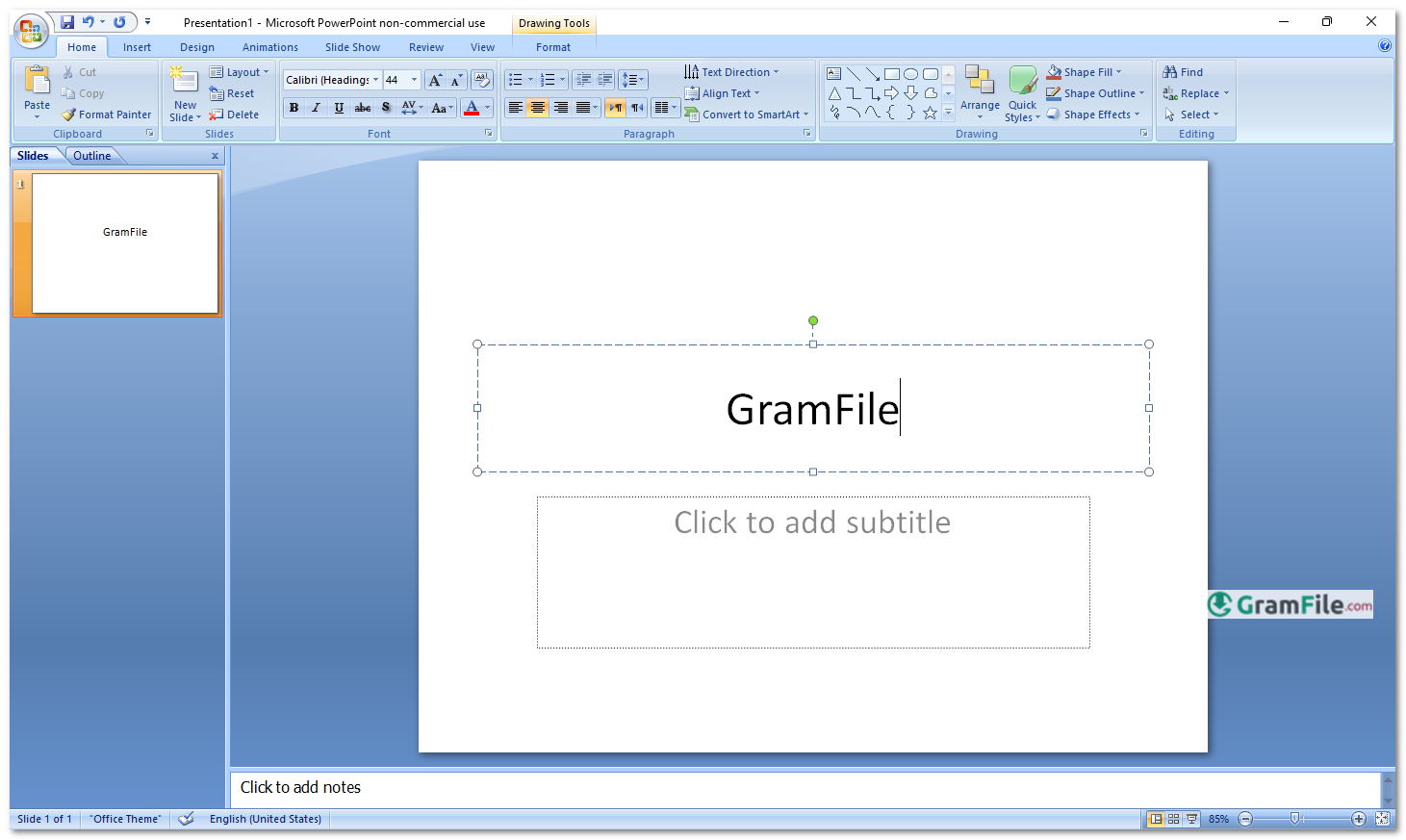The height and width of the screenshot is (840, 1406).
Task: Switch to the Outline pane tab
Action: (x=92, y=156)
